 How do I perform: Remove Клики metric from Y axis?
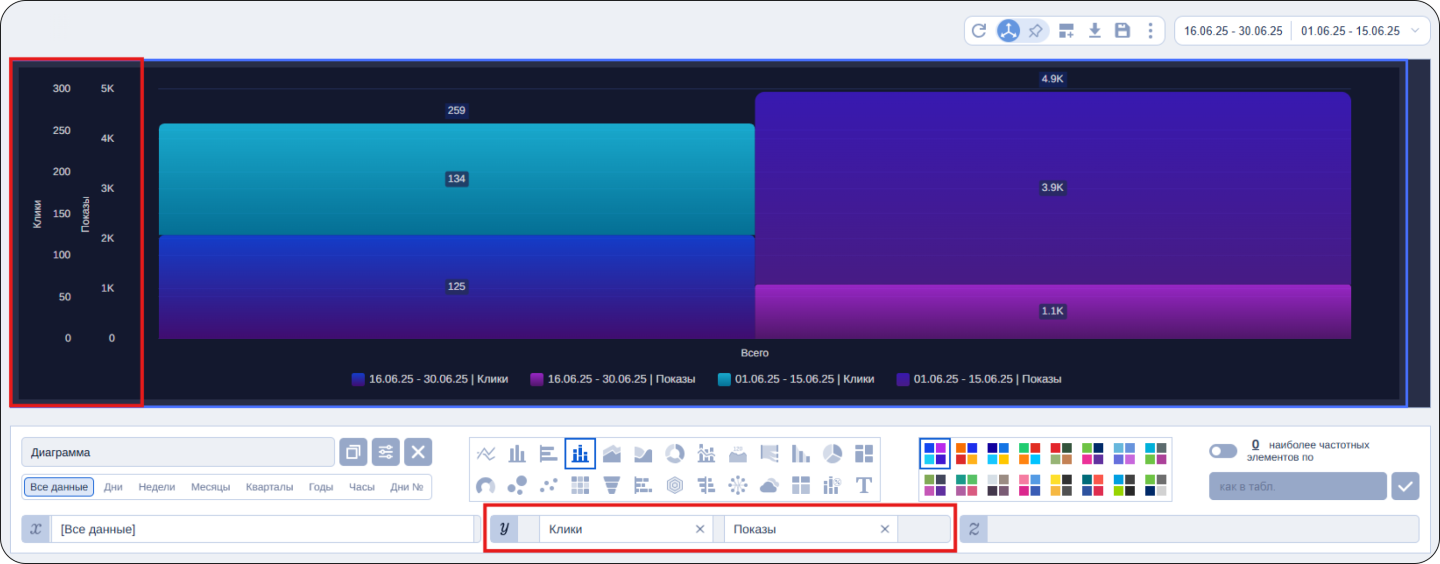pyautogui.click(x=700, y=529)
